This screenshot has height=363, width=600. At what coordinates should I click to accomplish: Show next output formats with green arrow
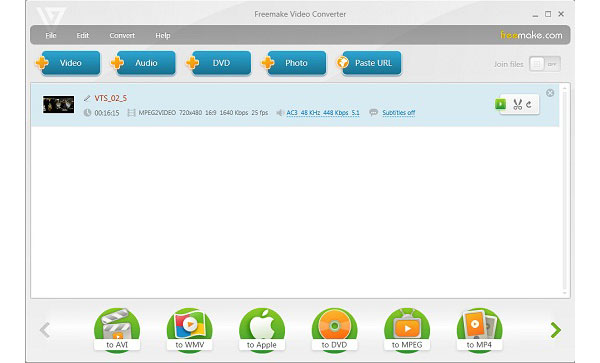pos(556,330)
